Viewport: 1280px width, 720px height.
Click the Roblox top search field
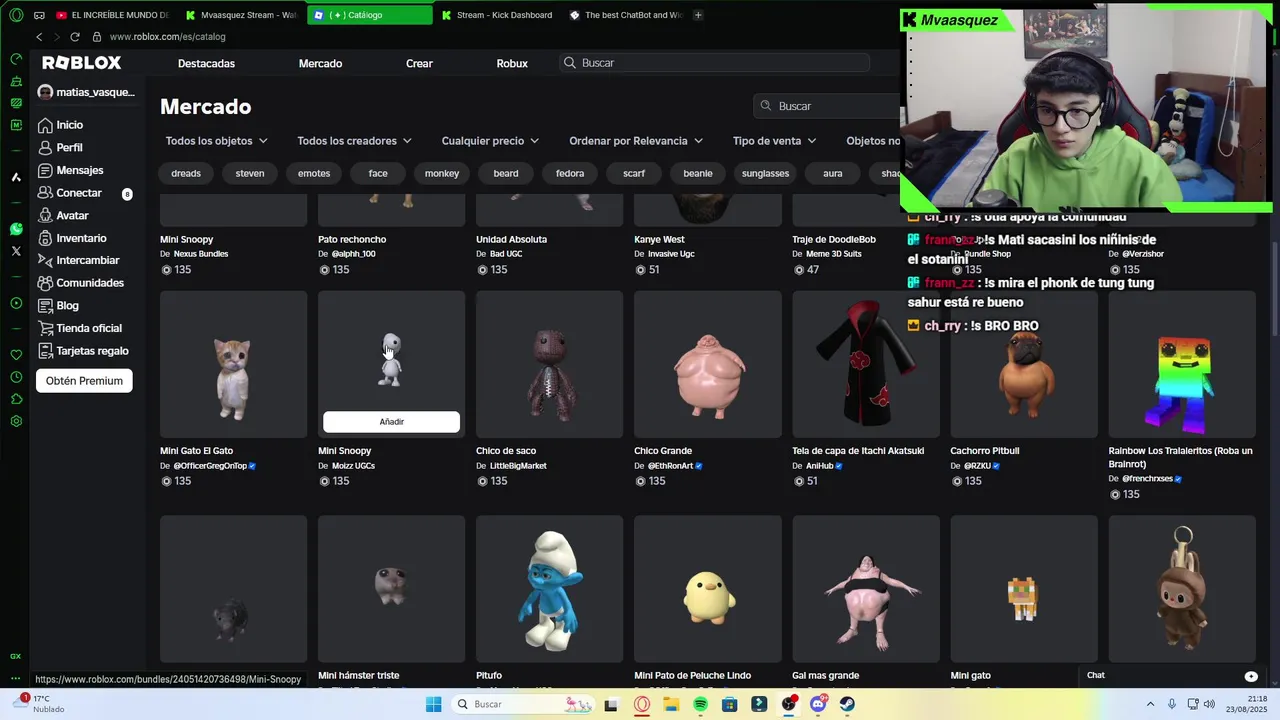[x=715, y=63]
